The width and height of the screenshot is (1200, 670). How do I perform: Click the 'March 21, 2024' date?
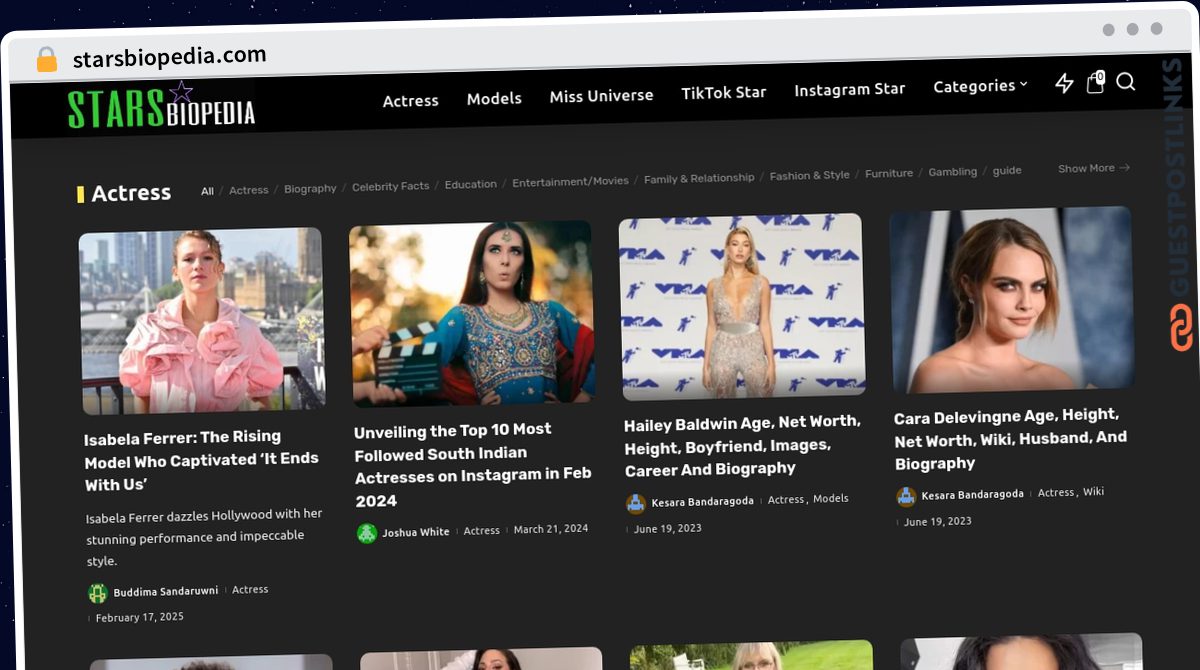pos(551,529)
